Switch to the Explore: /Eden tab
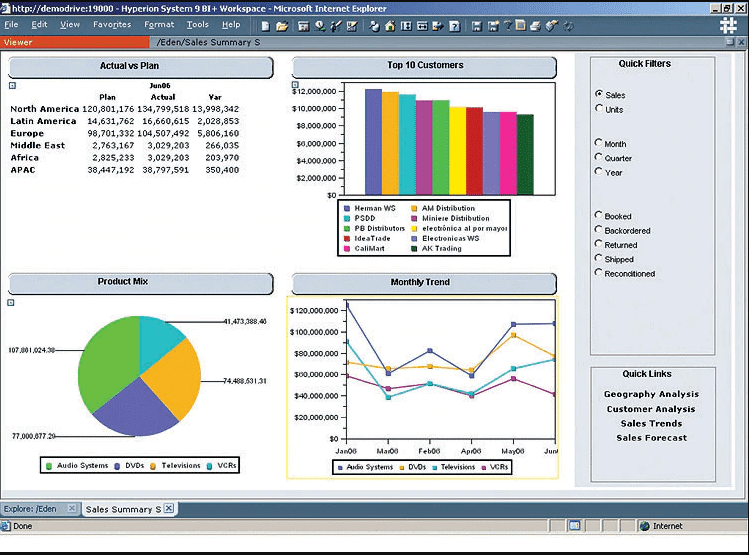Image resolution: width=749 pixels, height=555 pixels. 34,509
